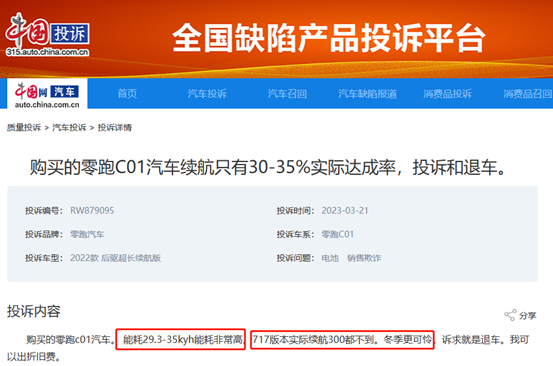553x366 pixels.
Task: Click car series value 零跑C01
Action: tap(338, 234)
